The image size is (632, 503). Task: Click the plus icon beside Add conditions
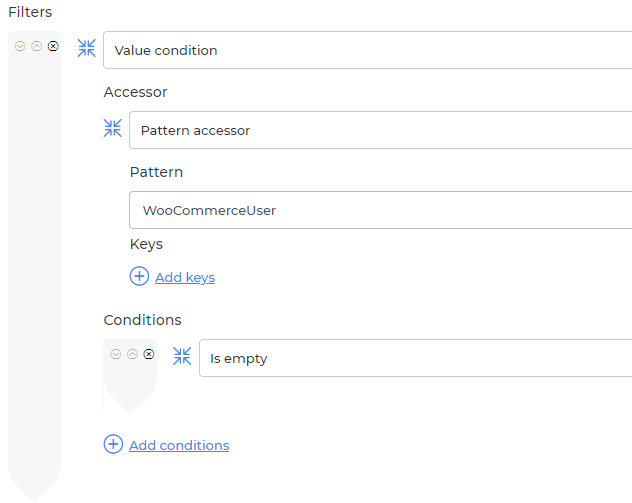click(114, 445)
